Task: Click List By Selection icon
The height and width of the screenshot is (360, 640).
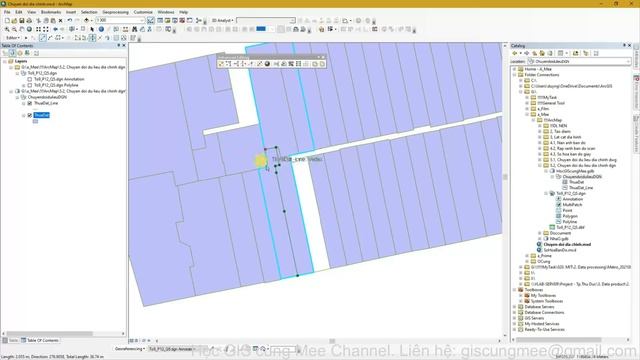Action: click(x=27, y=53)
